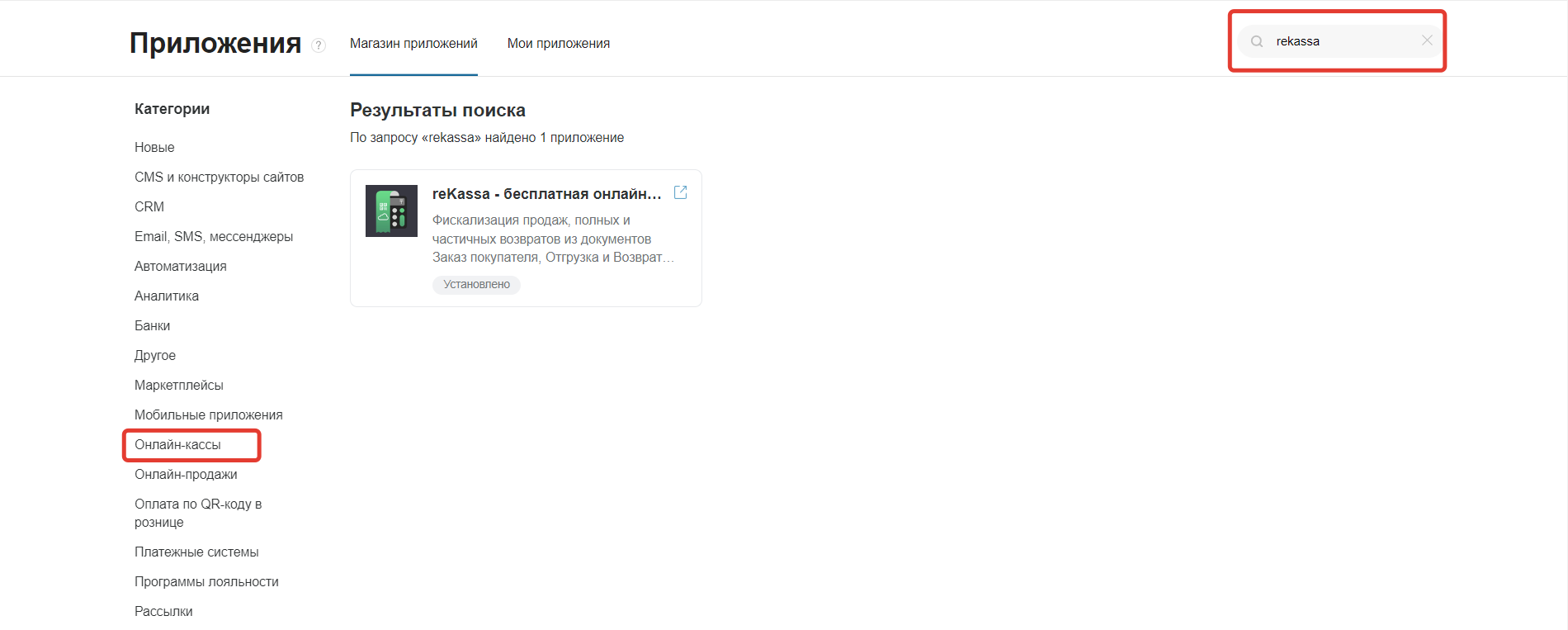Select Email, SMS, мессенджеры category
1568x630 pixels.
tap(214, 236)
